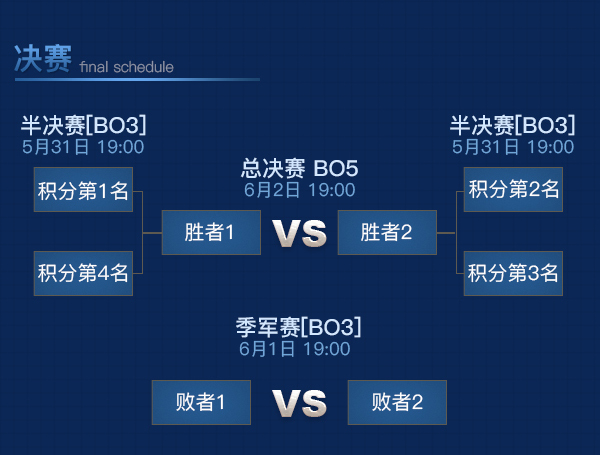This screenshot has width=600, height=455.
Task: Click the 积分第1名 bracket box
Action: (83, 189)
